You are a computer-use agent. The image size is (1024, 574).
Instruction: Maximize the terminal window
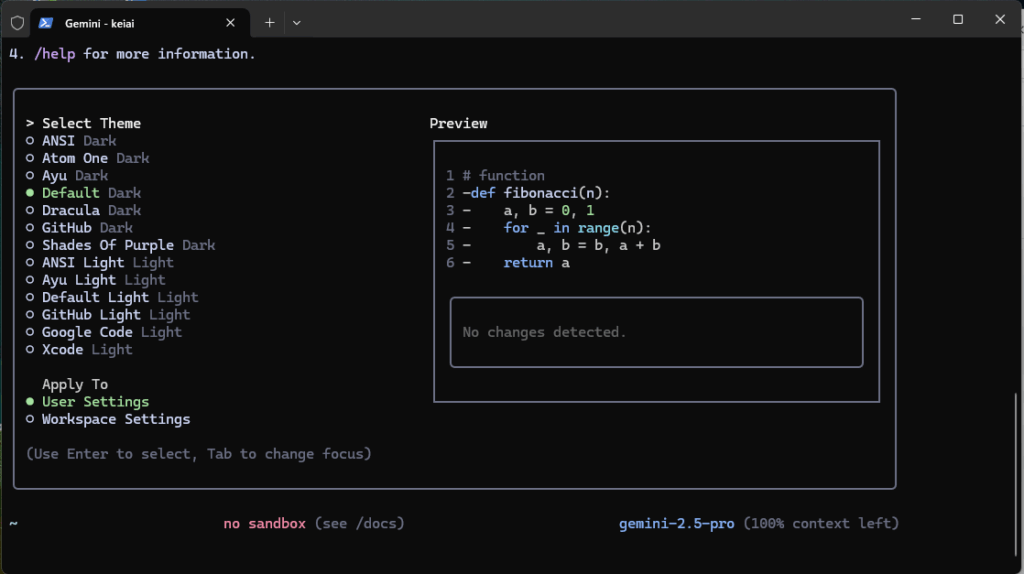[x=958, y=20]
